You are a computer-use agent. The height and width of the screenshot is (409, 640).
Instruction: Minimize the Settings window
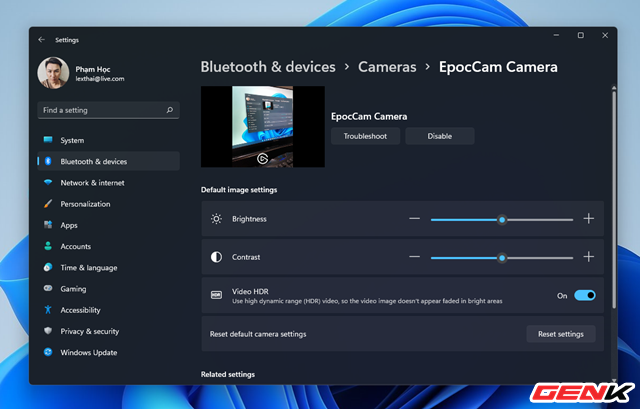pos(556,36)
